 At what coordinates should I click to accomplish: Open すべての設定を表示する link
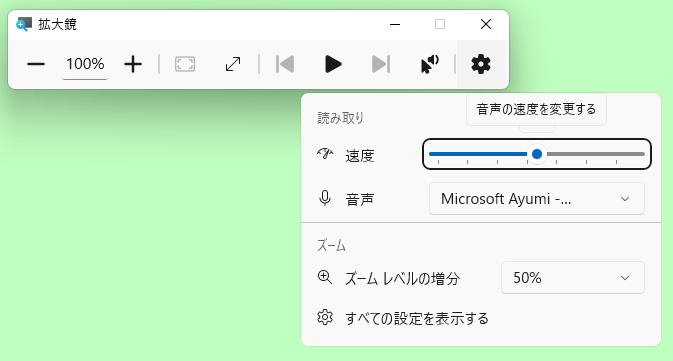point(417,319)
